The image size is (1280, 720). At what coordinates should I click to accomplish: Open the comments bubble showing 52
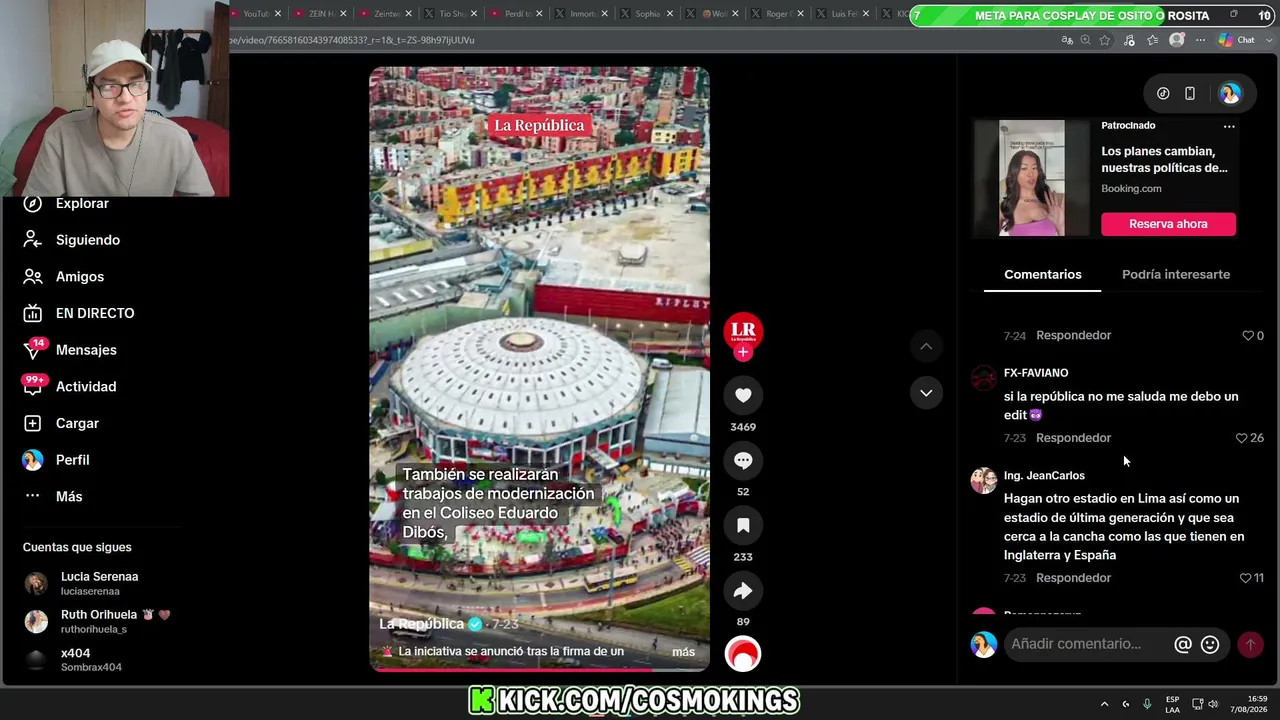click(x=743, y=460)
